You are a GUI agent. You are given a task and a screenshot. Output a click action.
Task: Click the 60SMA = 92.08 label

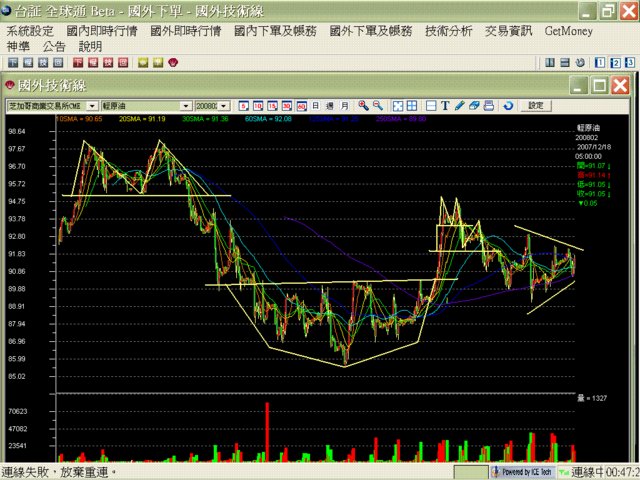pos(268,119)
